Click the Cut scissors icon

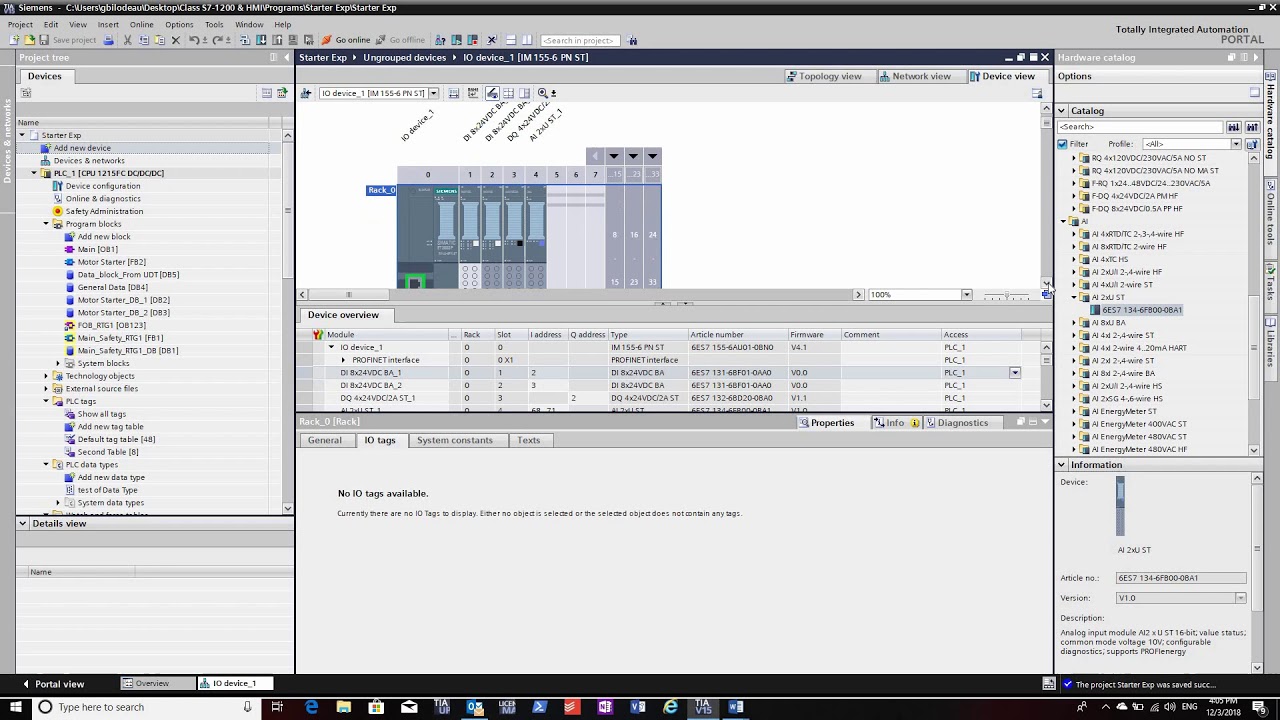[x=127, y=40]
